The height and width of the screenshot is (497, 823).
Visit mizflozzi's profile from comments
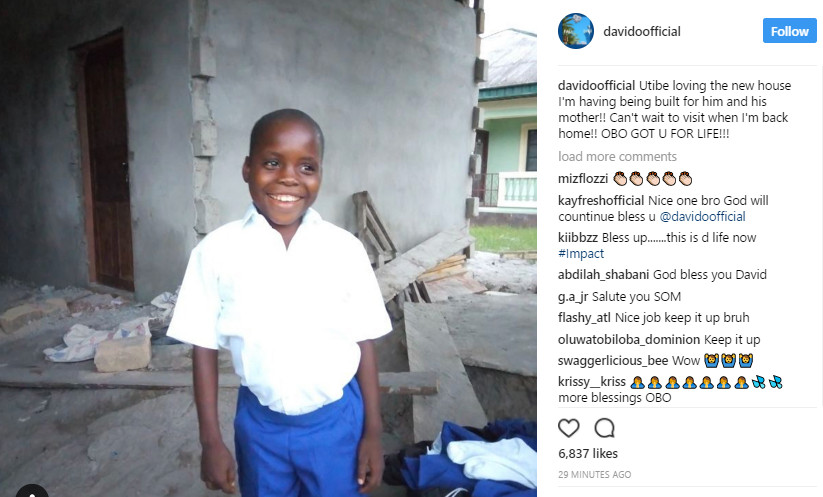click(x=583, y=178)
